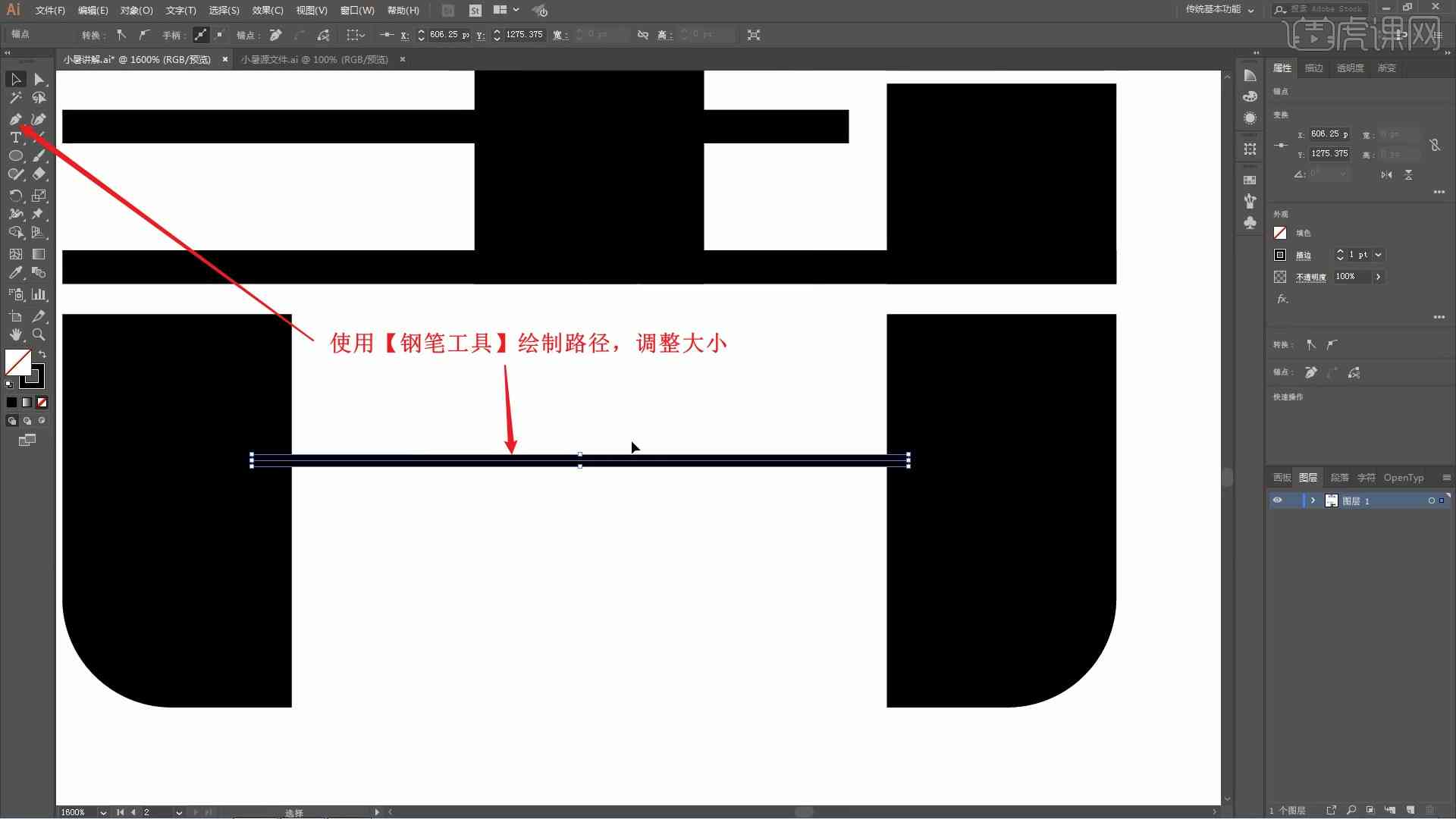Toggle layer visibility for 图层 1
This screenshot has width=1456, height=819.
coord(1278,500)
